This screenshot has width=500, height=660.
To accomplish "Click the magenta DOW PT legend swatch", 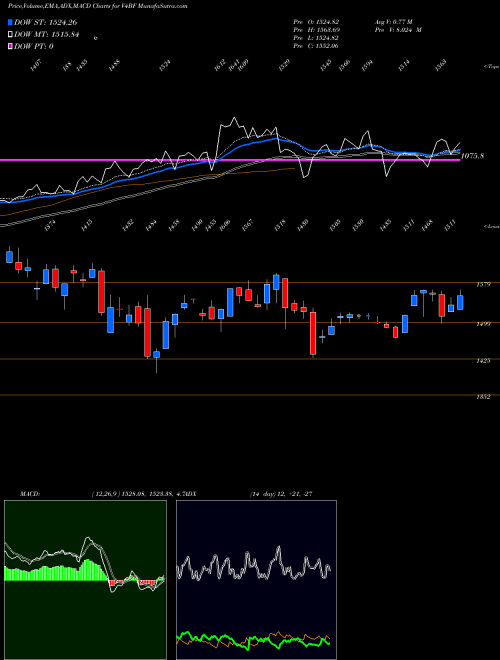I will point(11,46).
